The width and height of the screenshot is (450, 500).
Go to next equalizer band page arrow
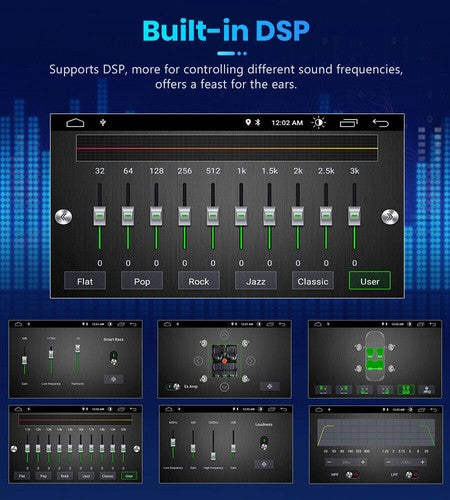[x=390, y=217]
